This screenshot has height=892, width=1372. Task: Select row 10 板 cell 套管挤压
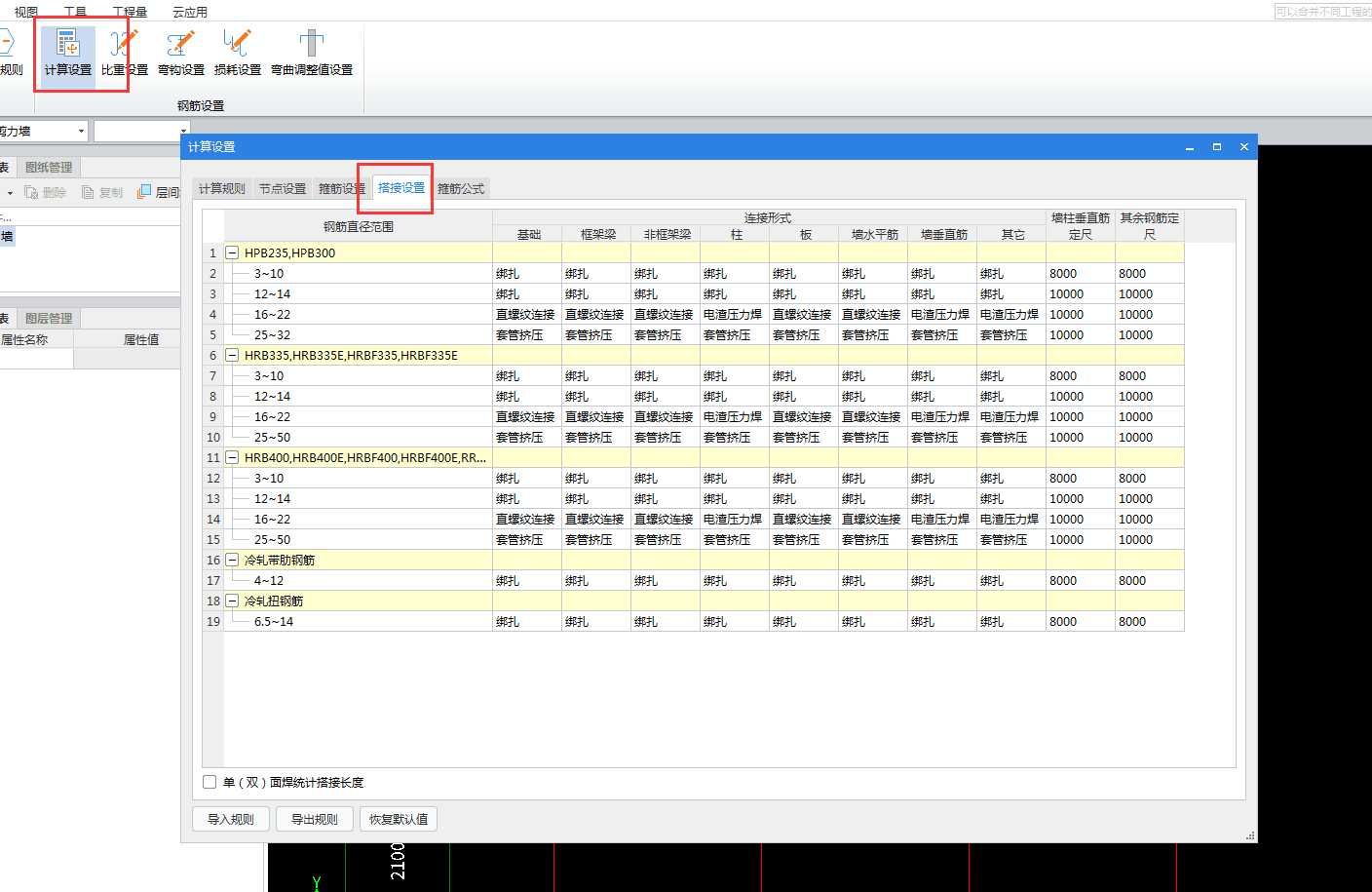coord(804,437)
